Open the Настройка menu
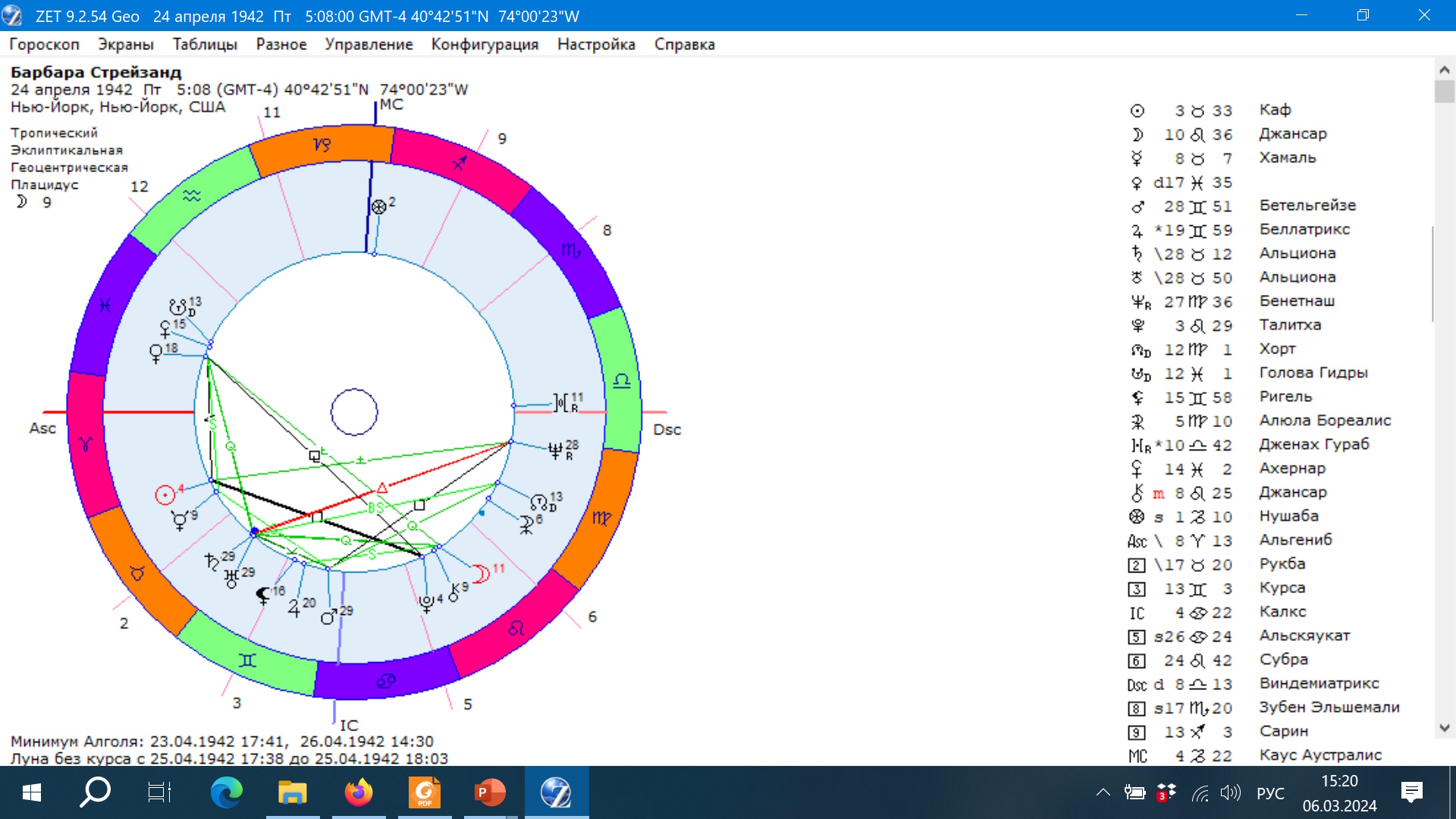Screen dimensions: 1456x819 coord(596,45)
